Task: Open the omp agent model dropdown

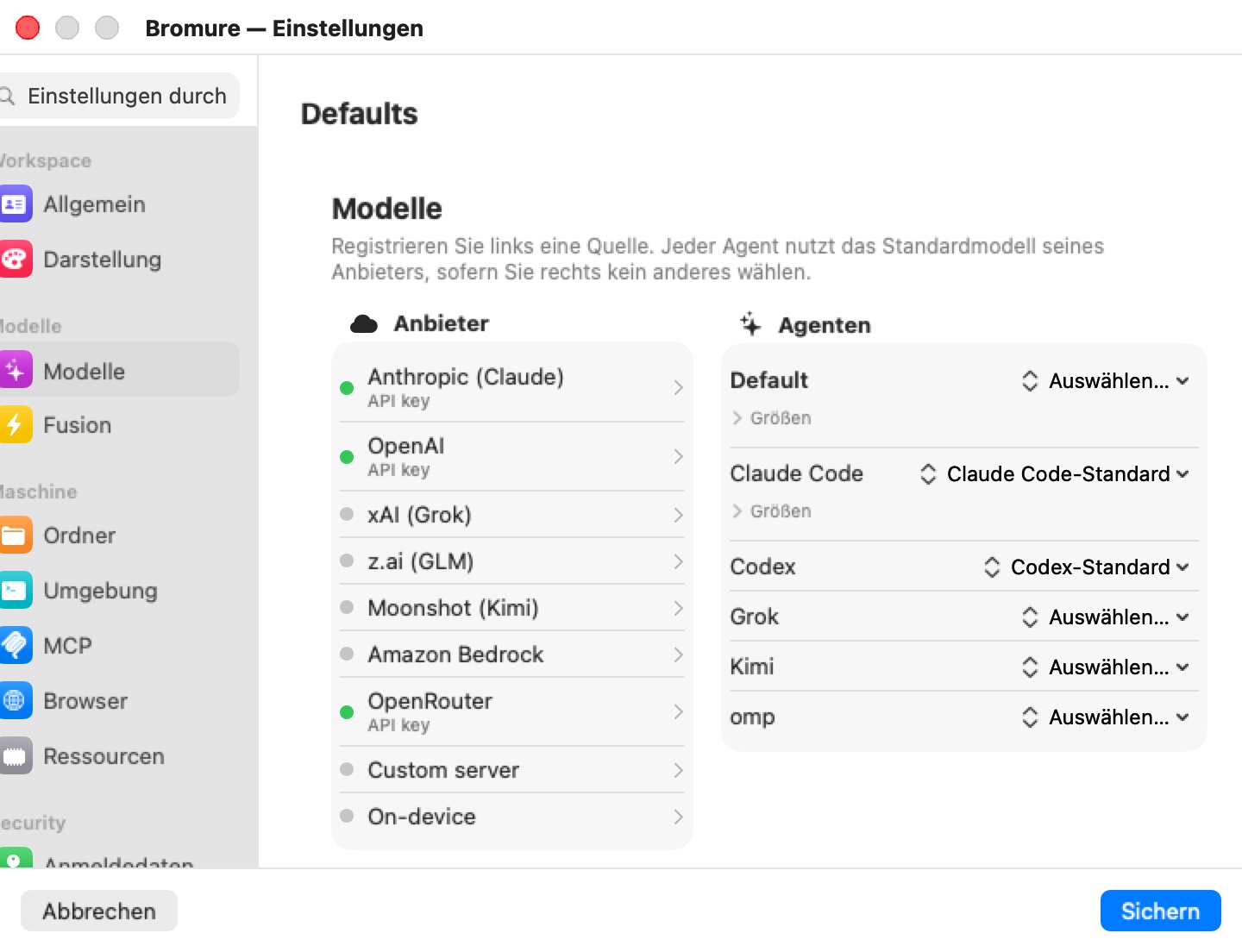Action: pyautogui.click(x=1106, y=717)
